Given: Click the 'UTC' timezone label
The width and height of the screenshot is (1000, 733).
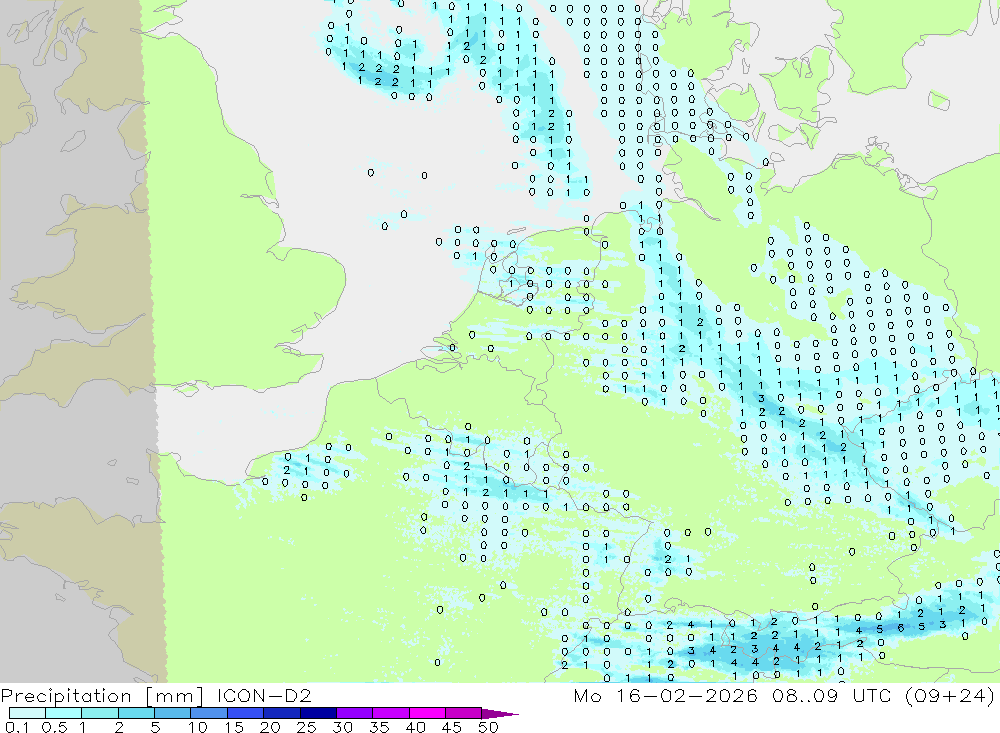Looking at the screenshot, I should click(x=872, y=695).
